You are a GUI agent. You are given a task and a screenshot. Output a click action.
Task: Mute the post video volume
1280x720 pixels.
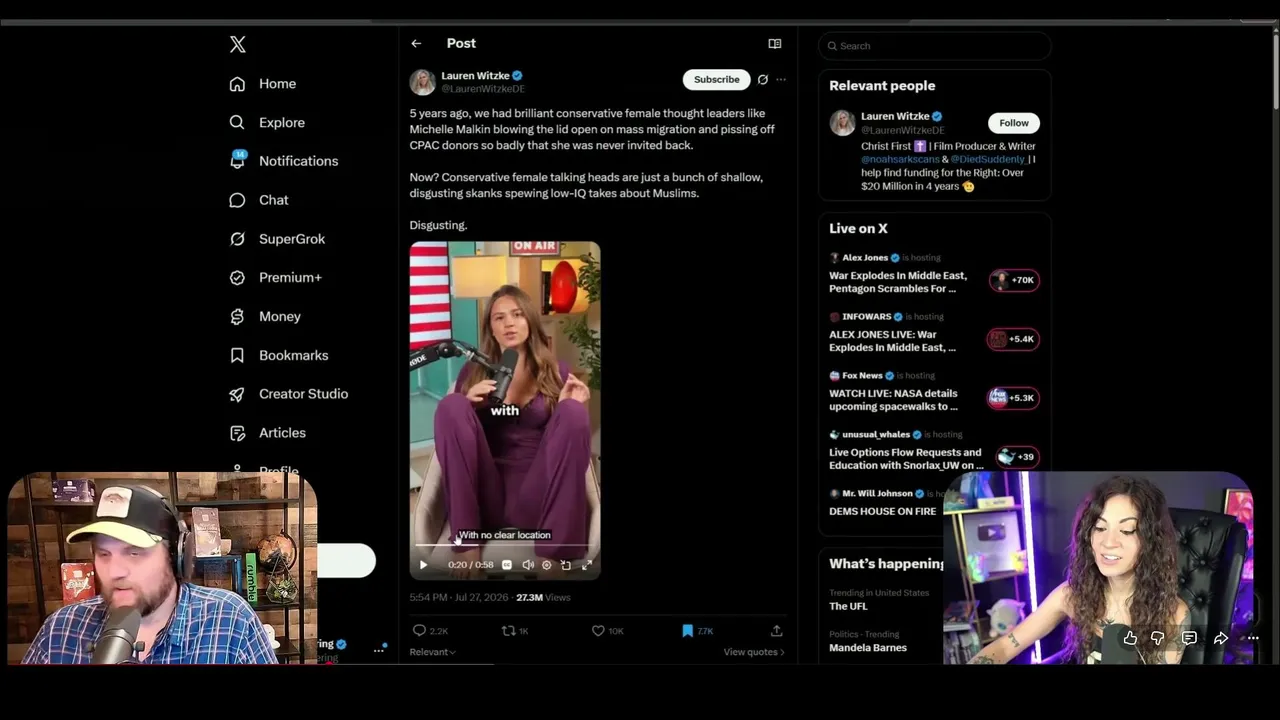tap(528, 565)
